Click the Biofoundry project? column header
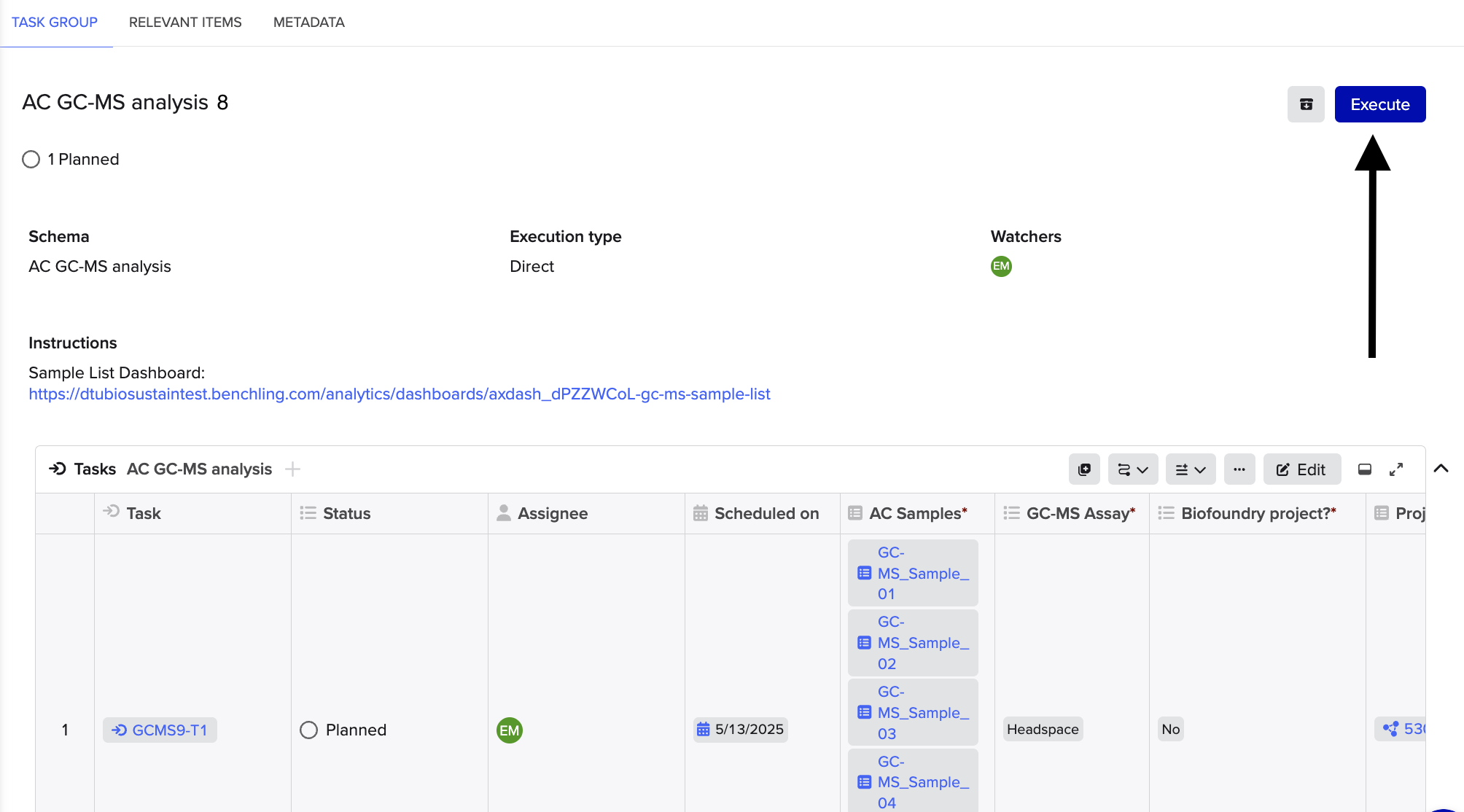Screen dimensions: 1464x812 pyautogui.click(x=1258, y=513)
